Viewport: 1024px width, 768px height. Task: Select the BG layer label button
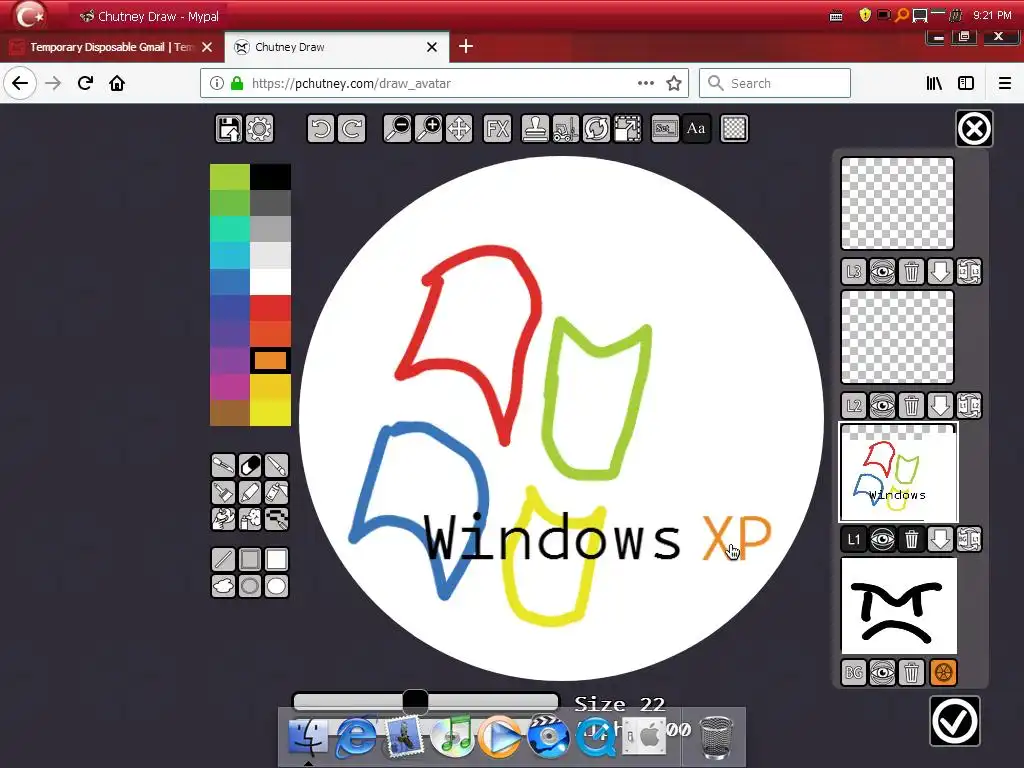click(x=854, y=673)
